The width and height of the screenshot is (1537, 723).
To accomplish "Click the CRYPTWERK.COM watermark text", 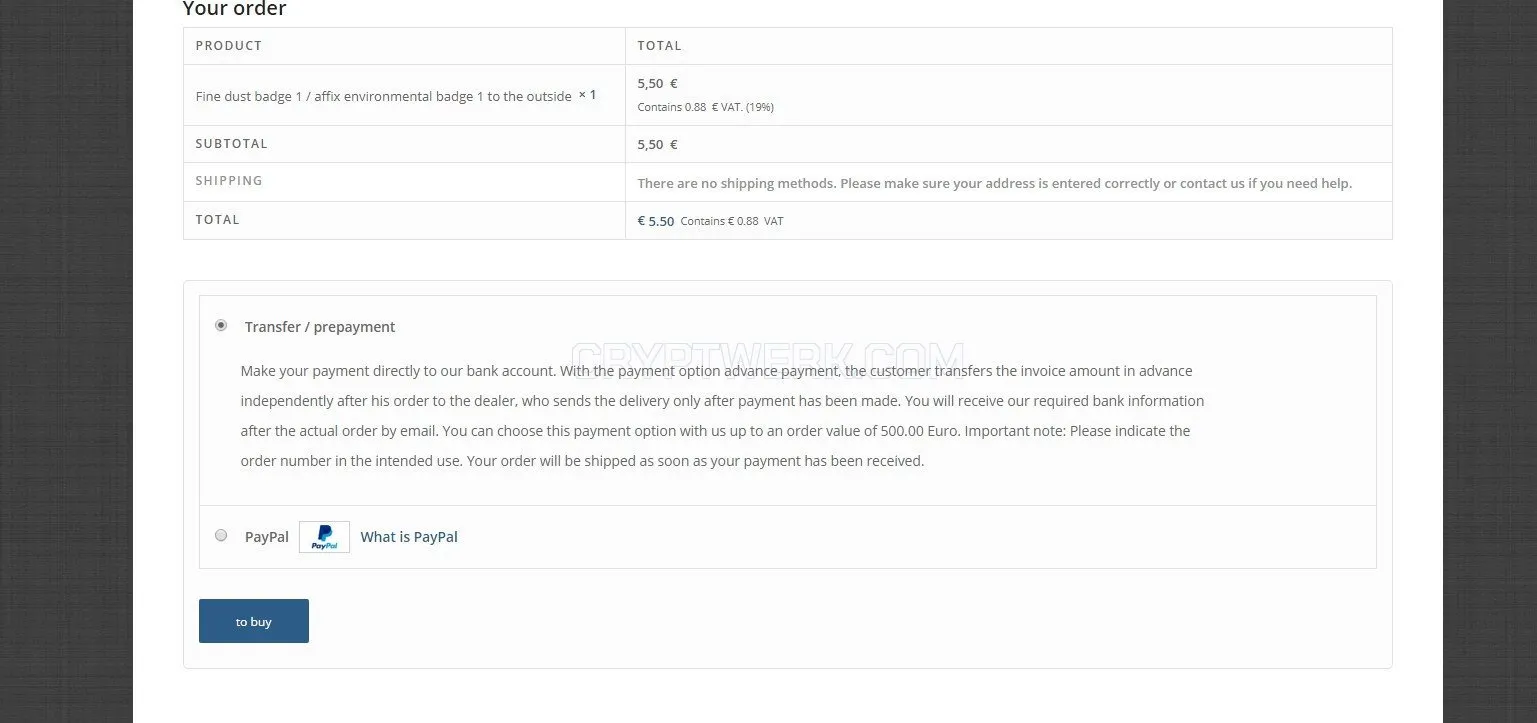I will [767, 358].
